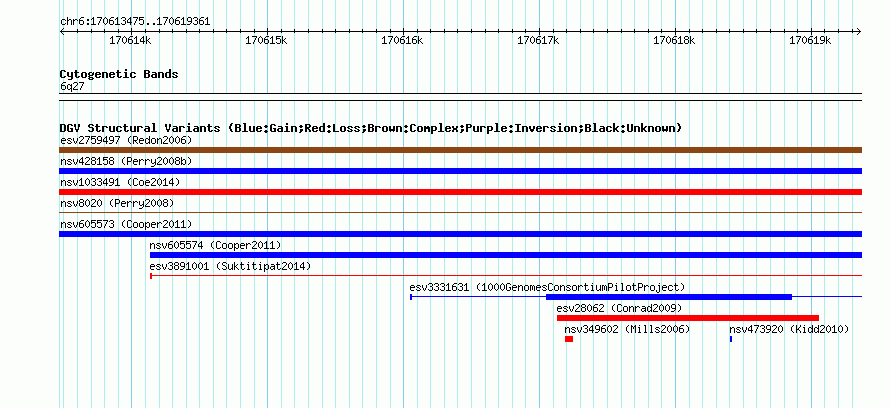Viewport: 890px width, 408px height.
Task: Click the tiny blue nsv473920 marker
Action: click(x=731, y=339)
